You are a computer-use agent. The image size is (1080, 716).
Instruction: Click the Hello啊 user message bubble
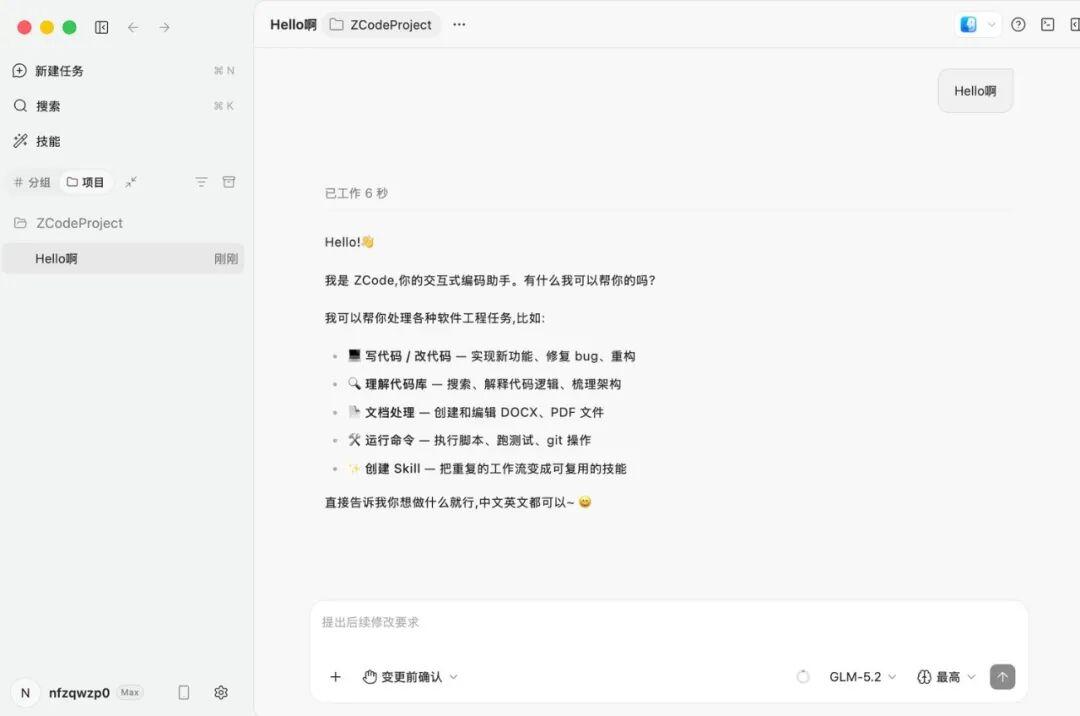tap(975, 91)
